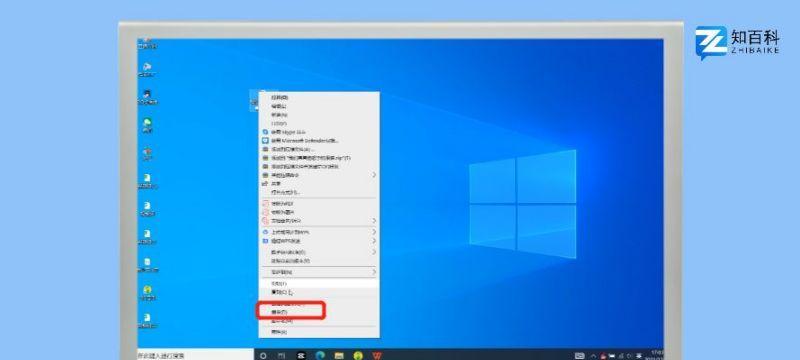Open Microsoft Edge from the taskbar
800x360 pixels.
pos(320,355)
